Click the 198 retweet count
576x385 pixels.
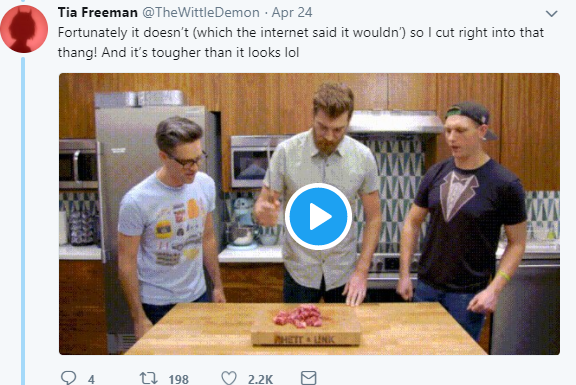point(179,379)
